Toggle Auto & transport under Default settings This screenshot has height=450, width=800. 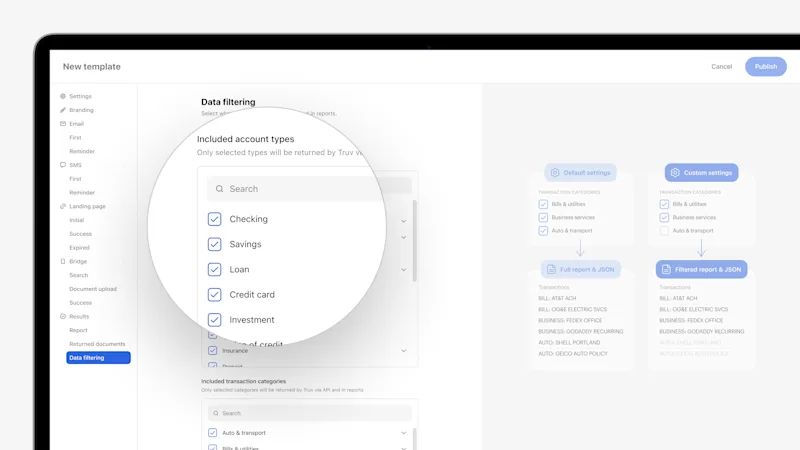543,231
